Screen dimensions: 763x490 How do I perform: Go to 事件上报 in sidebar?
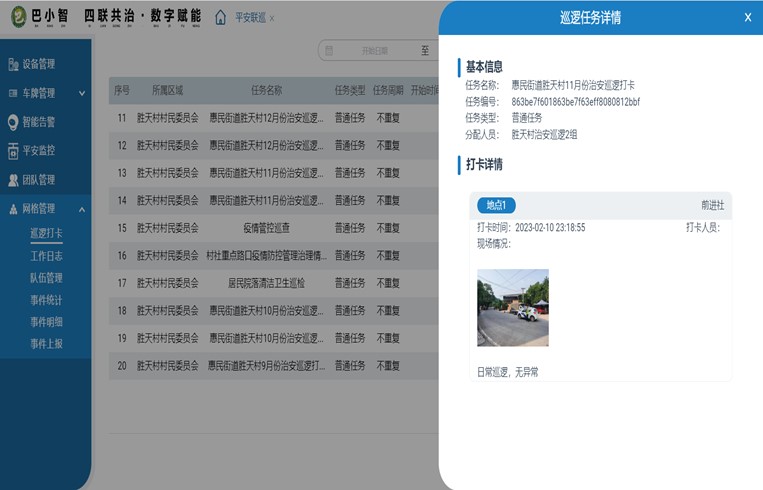pos(46,344)
